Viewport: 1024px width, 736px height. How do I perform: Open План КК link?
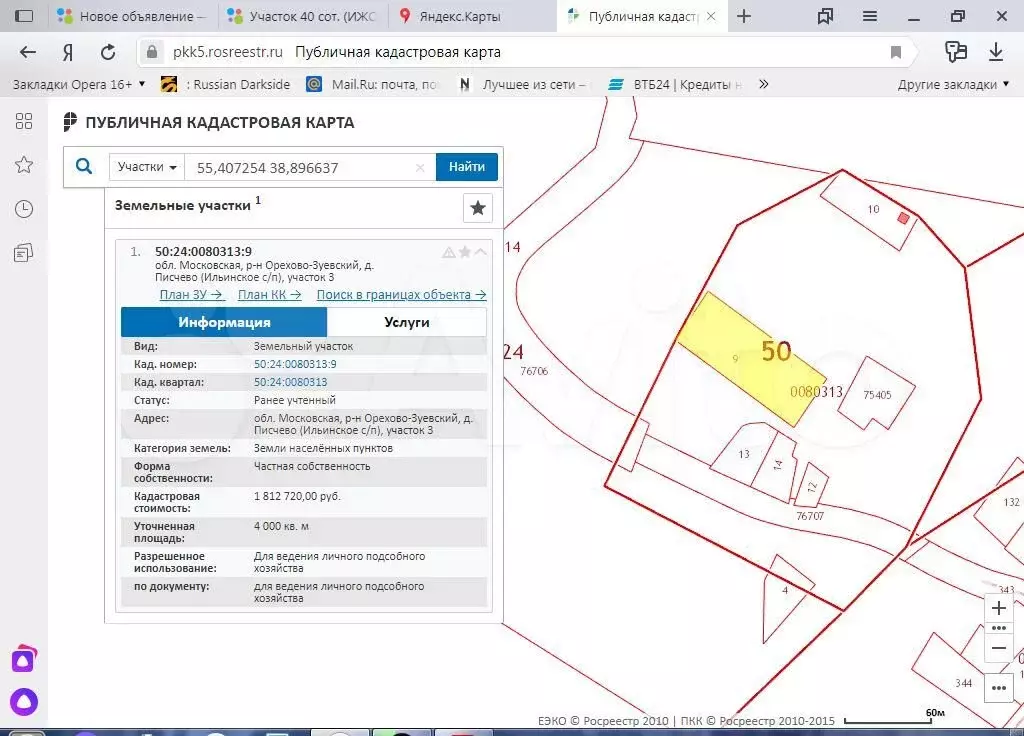pyautogui.click(x=270, y=295)
